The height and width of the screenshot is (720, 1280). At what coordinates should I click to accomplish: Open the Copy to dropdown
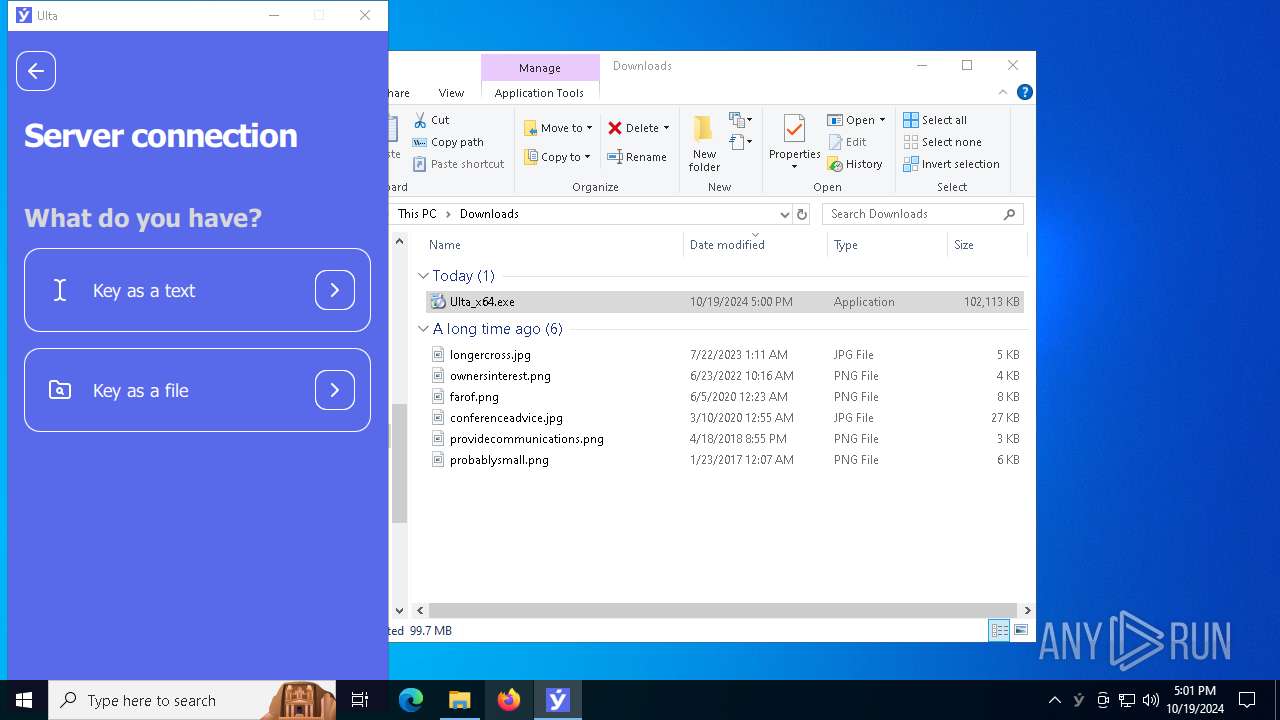click(x=557, y=157)
